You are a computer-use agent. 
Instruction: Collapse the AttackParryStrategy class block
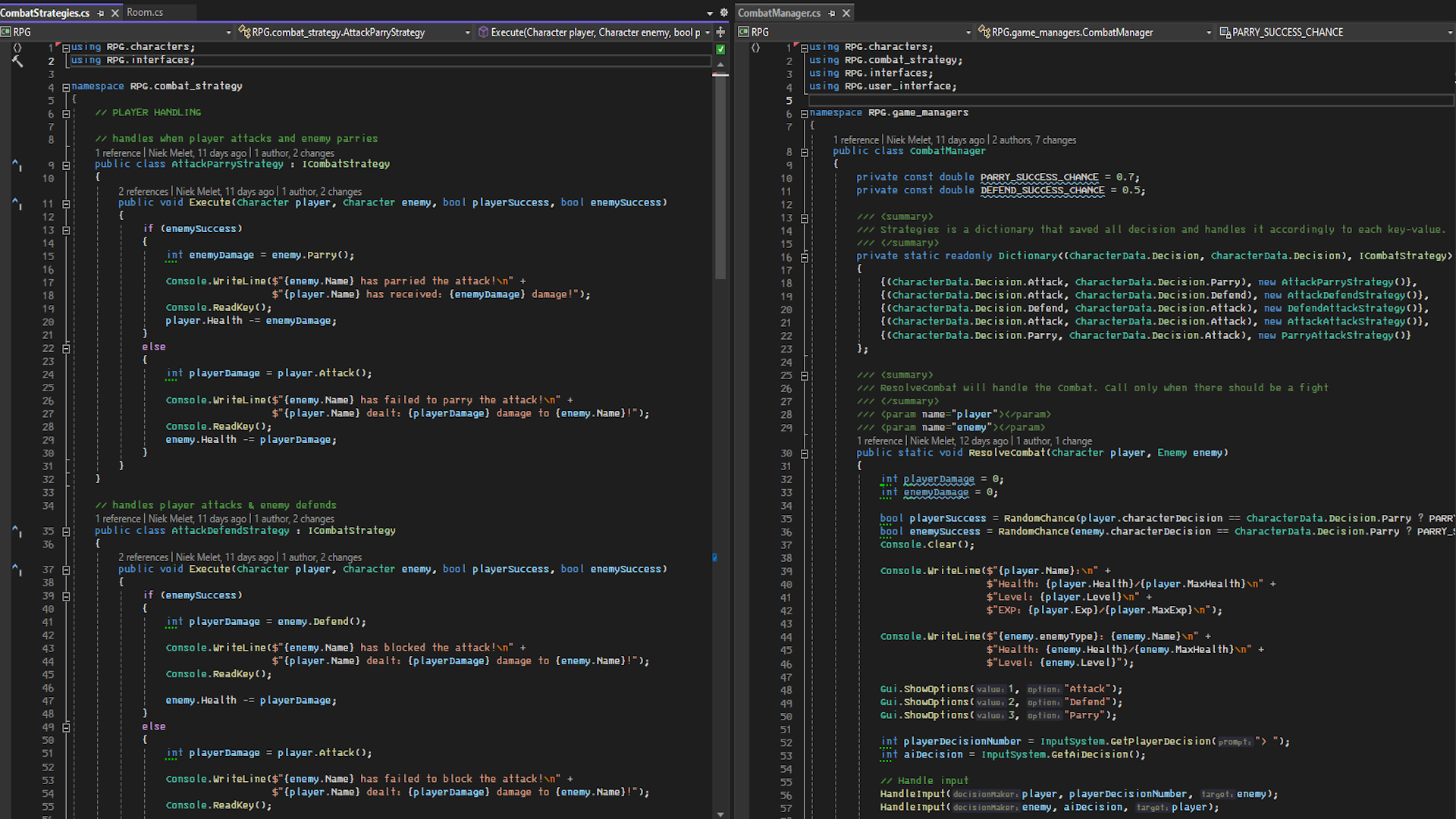coord(66,165)
